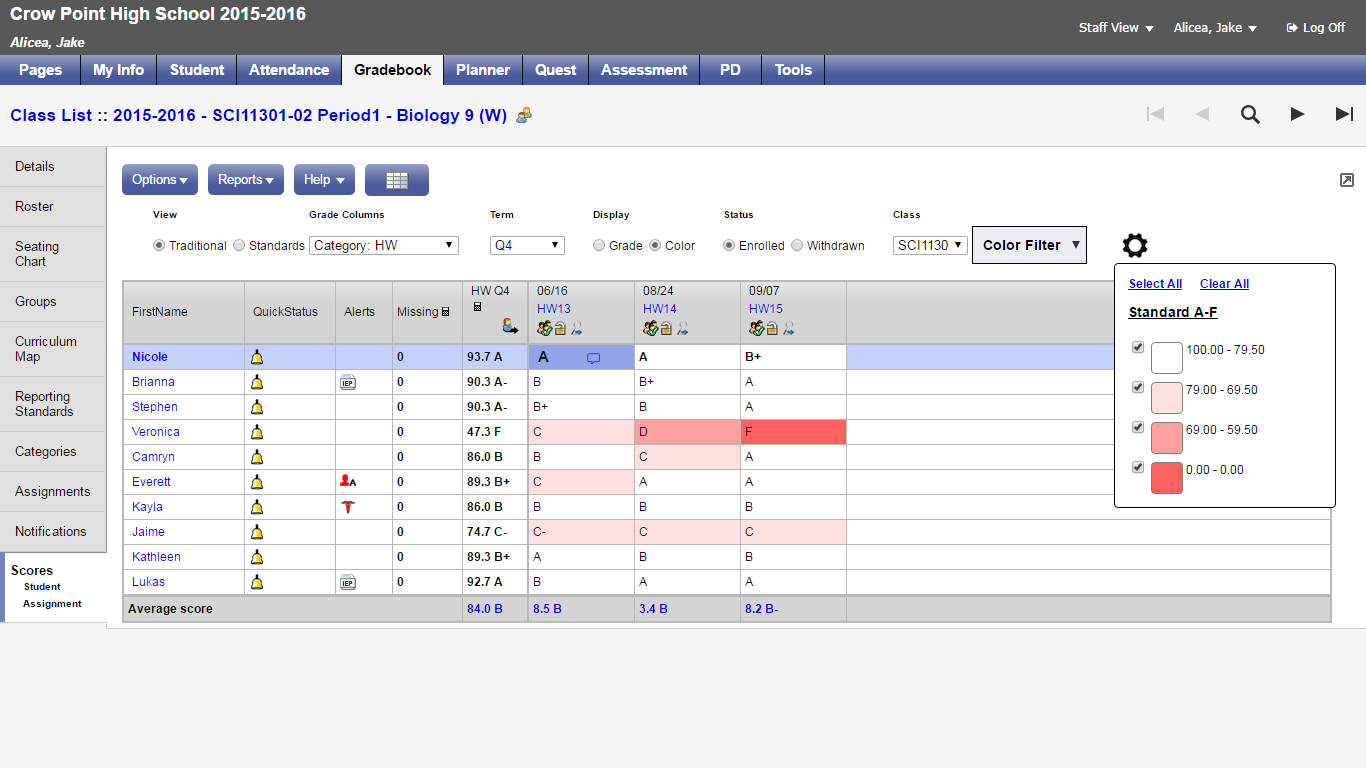Click the calculator icon under HW Q4 header
The height and width of the screenshot is (768, 1366).
pyautogui.click(x=477, y=307)
